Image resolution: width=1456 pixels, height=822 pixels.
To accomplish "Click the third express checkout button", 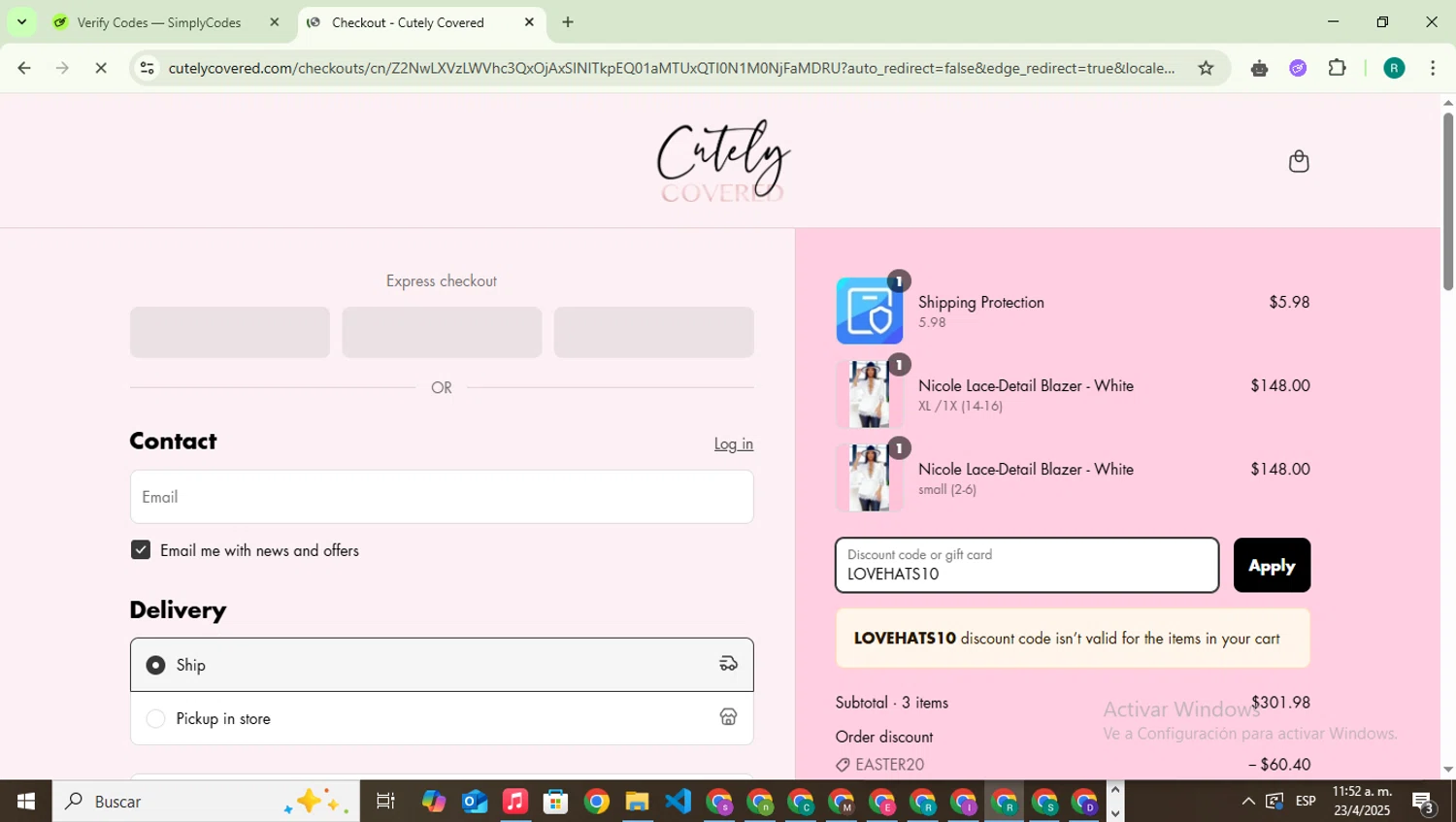I will coord(653,332).
